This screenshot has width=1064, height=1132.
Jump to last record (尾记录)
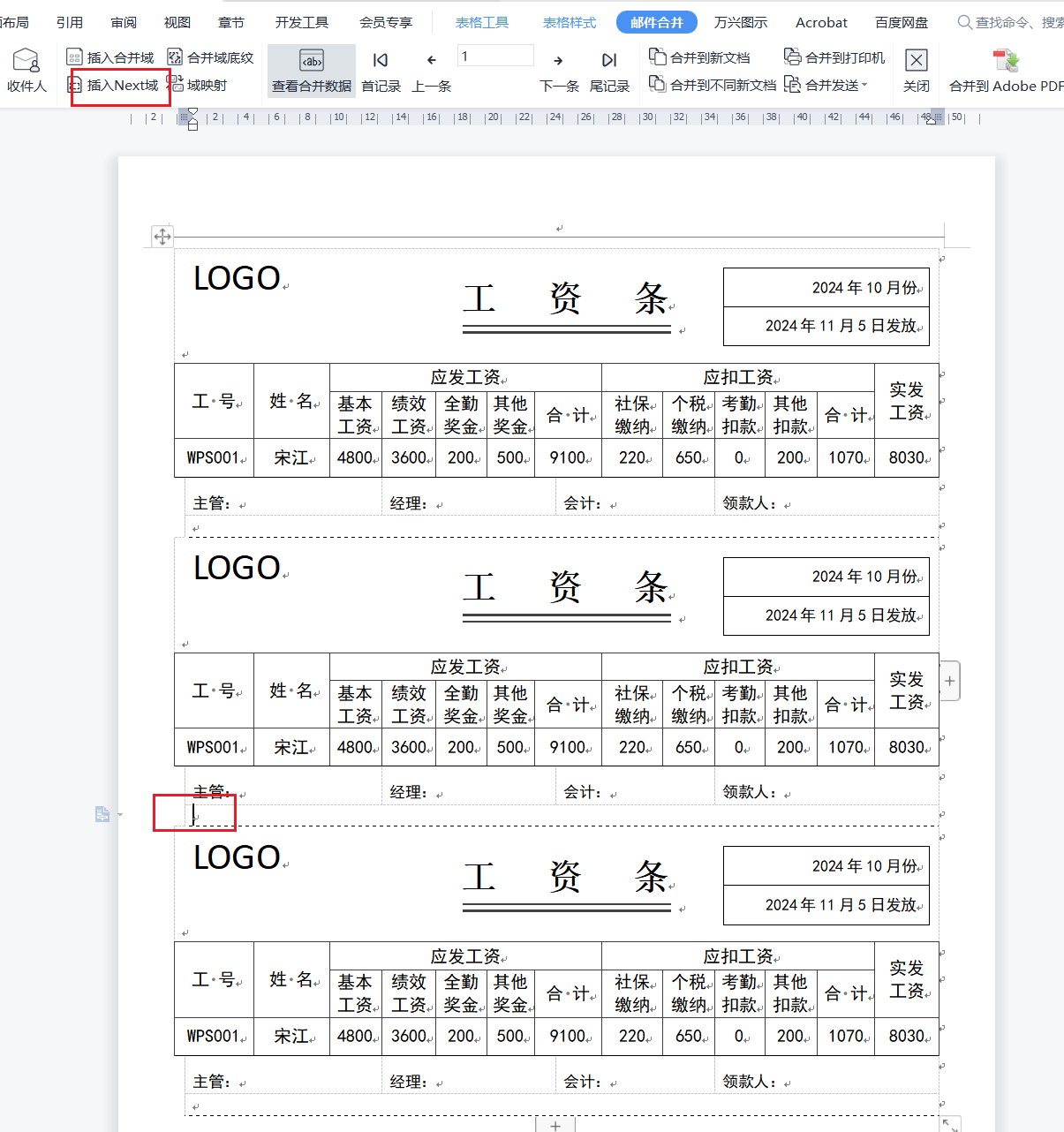tap(609, 71)
